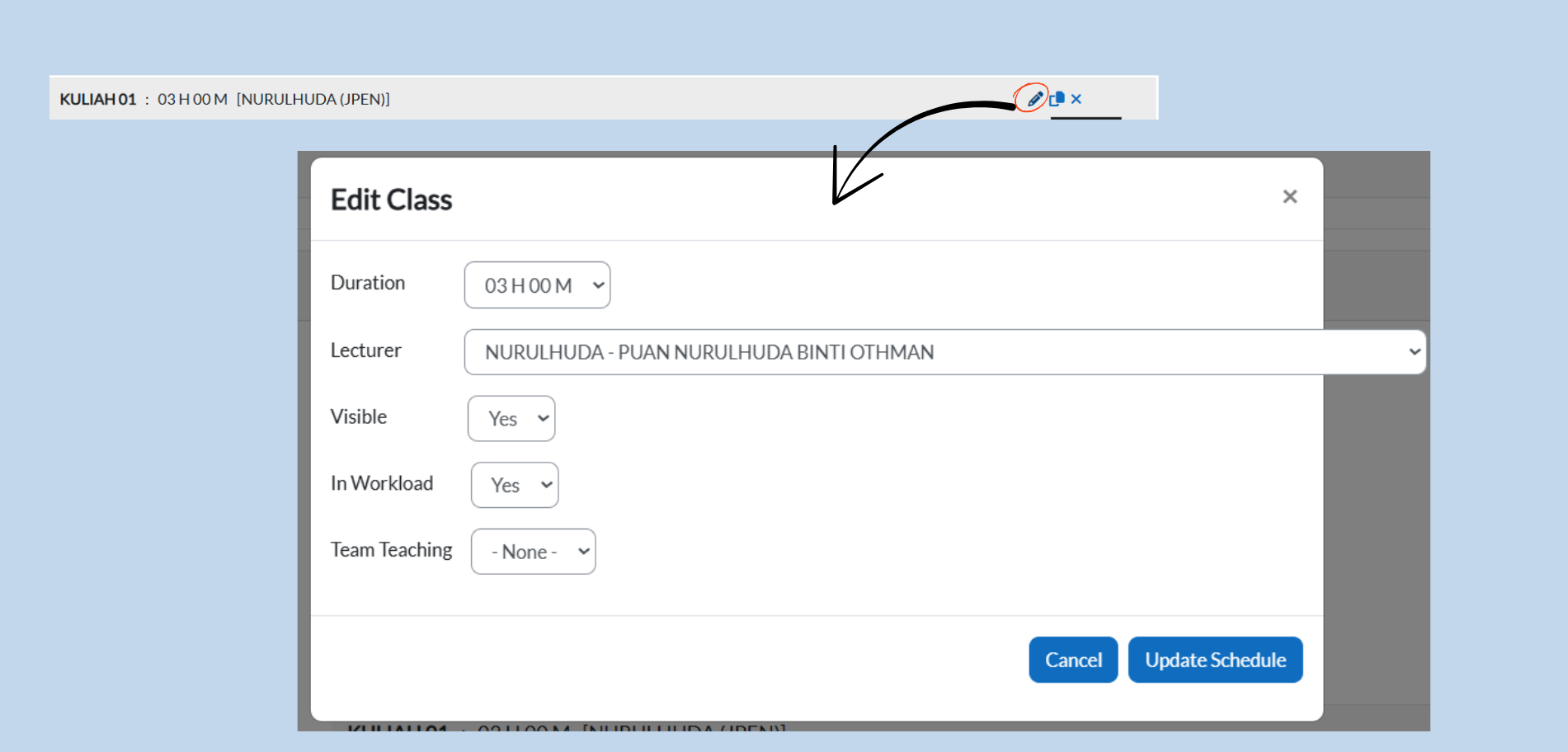Click the Update Schedule button

tap(1215, 660)
